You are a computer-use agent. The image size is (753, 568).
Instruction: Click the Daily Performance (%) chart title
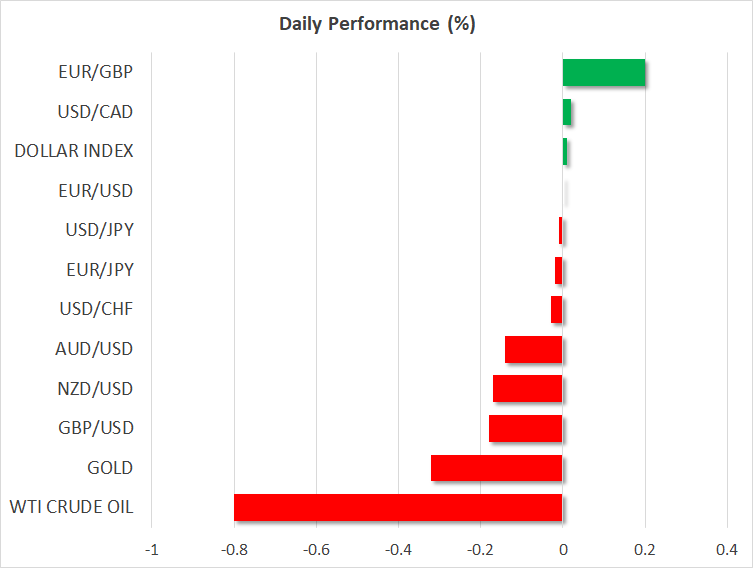point(376,24)
